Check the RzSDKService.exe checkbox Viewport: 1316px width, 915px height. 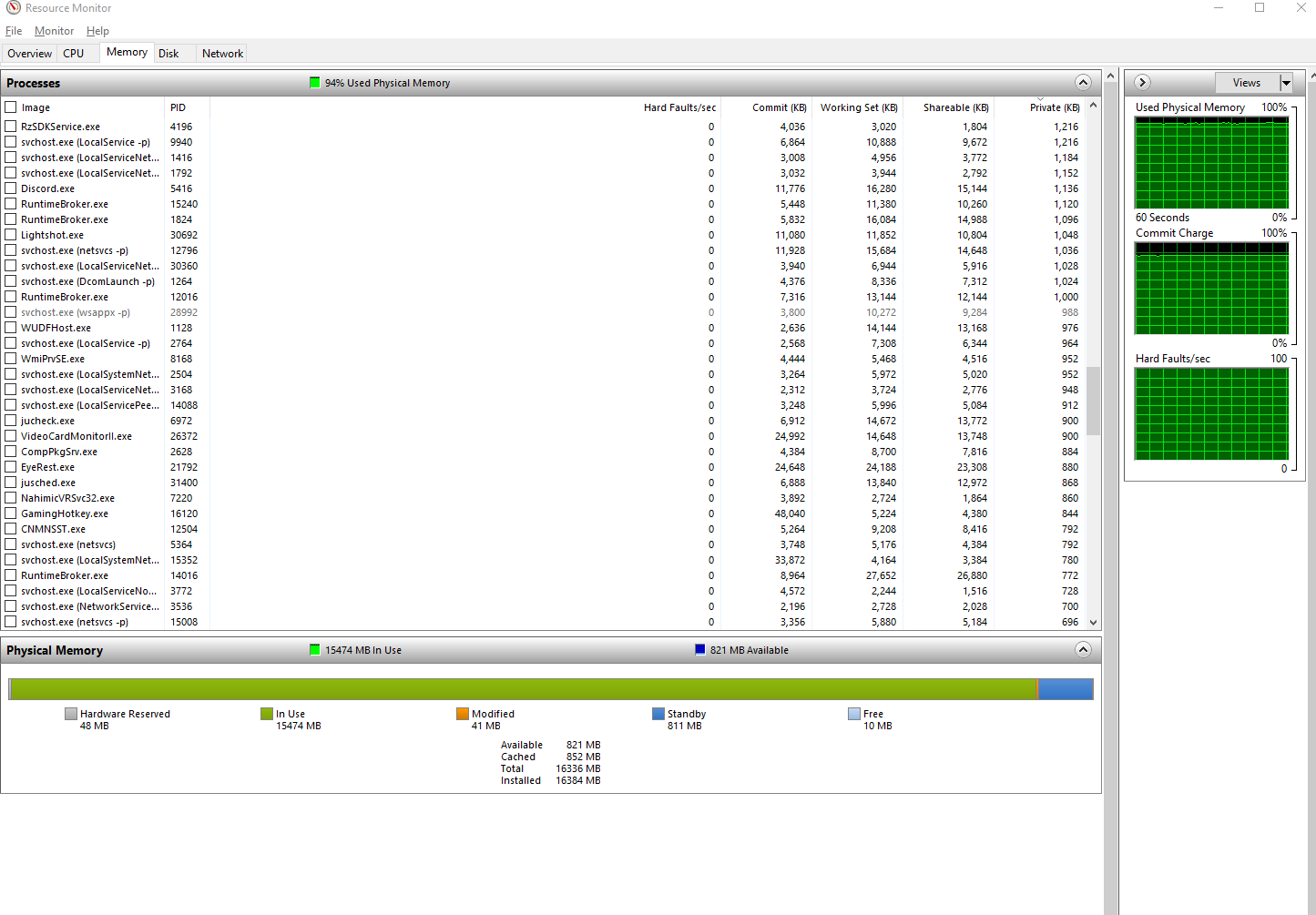11,127
